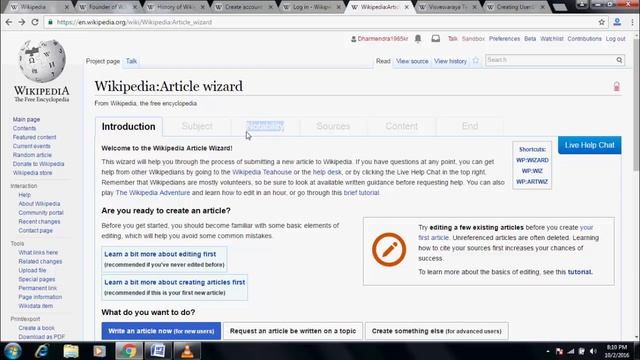Open Special pages sidebar link
The height and width of the screenshot is (360, 640).
pyautogui.click(x=37, y=279)
